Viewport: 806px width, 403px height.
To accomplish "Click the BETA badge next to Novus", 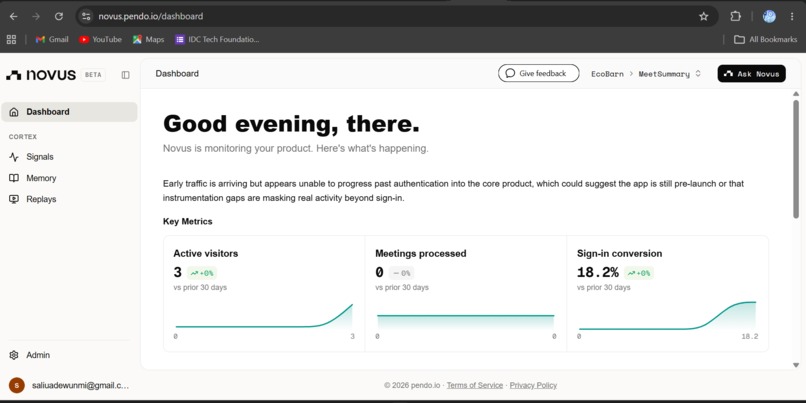I will coord(93,75).
